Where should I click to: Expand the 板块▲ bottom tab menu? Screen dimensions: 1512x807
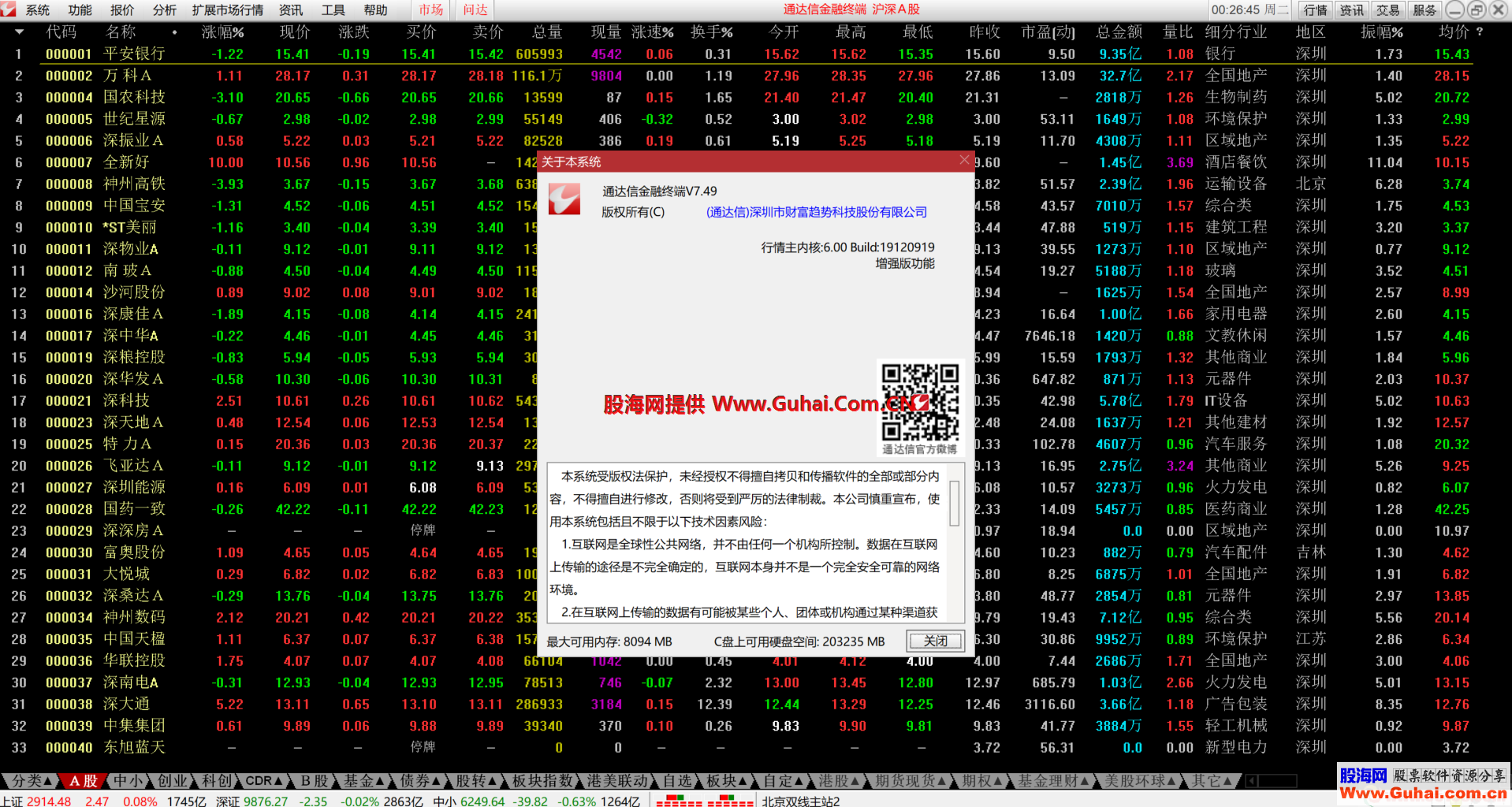[728, 781]
